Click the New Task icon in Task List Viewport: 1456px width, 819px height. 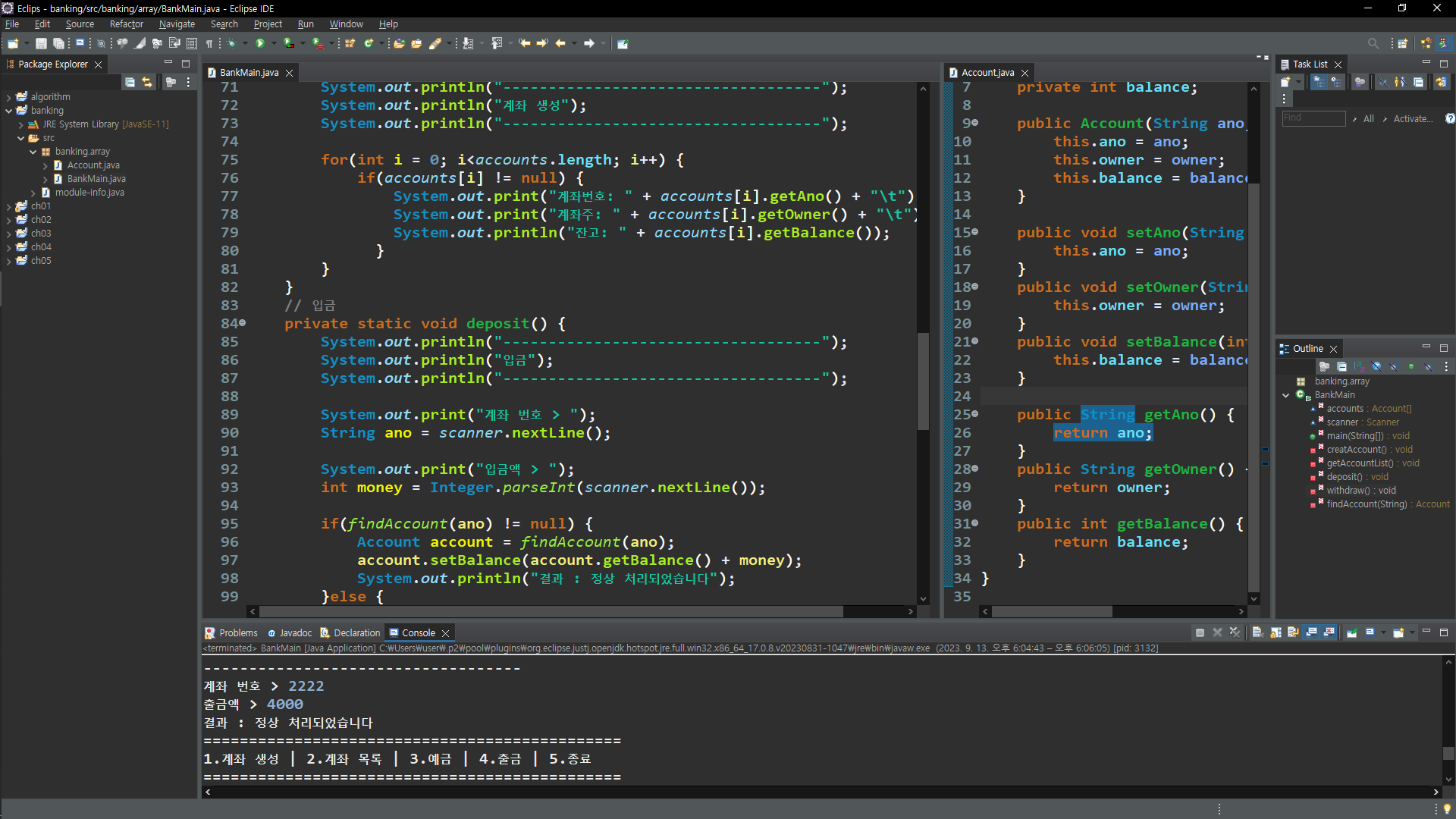click(1285, 82)
